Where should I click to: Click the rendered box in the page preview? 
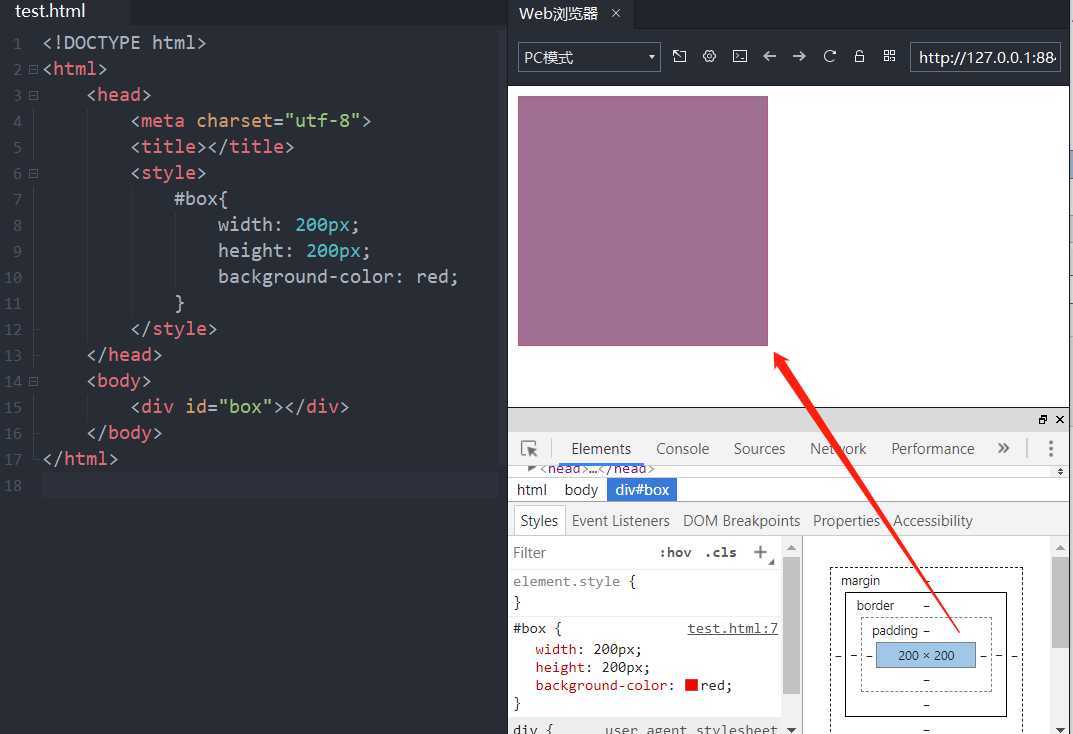click(x=643, y=221)
